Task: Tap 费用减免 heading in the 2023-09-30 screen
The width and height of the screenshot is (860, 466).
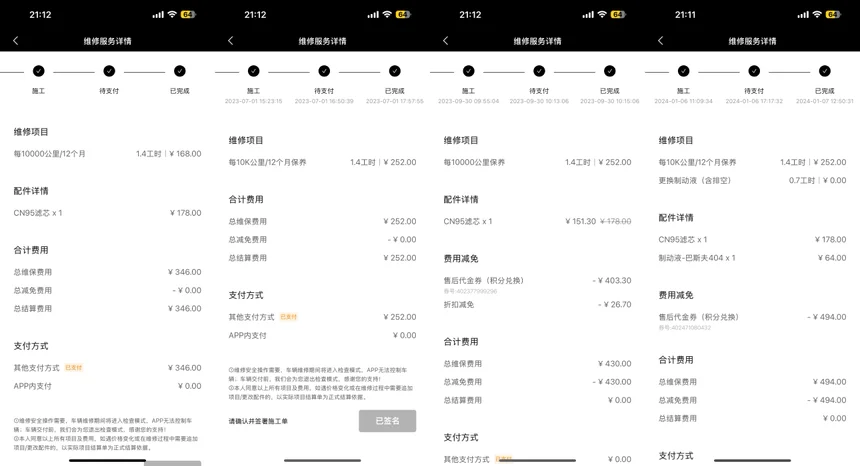Action: point(461,259)
